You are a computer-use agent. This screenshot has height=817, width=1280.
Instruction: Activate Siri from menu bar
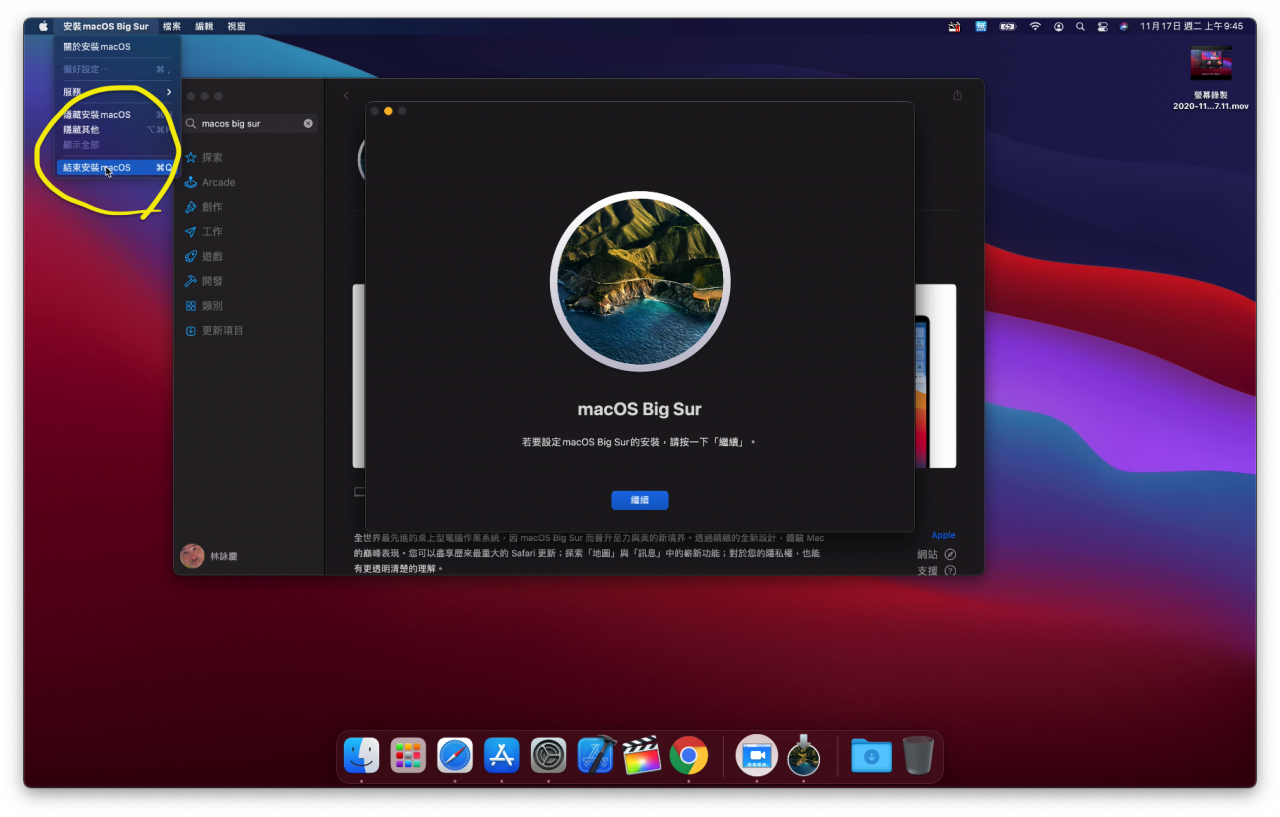click(x=1124, y=26)
